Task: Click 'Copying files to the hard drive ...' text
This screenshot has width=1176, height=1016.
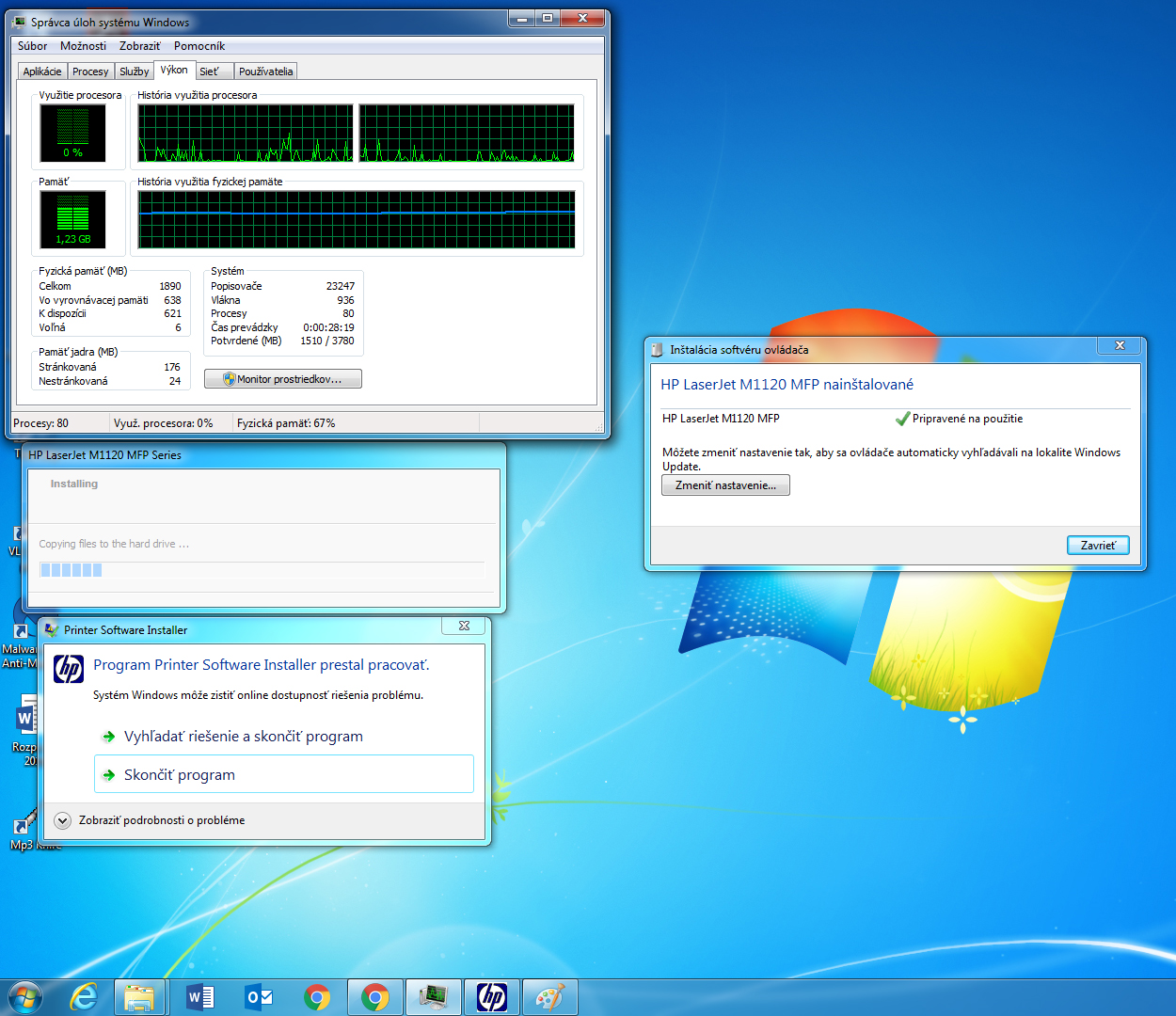Action: pos(114,544)
